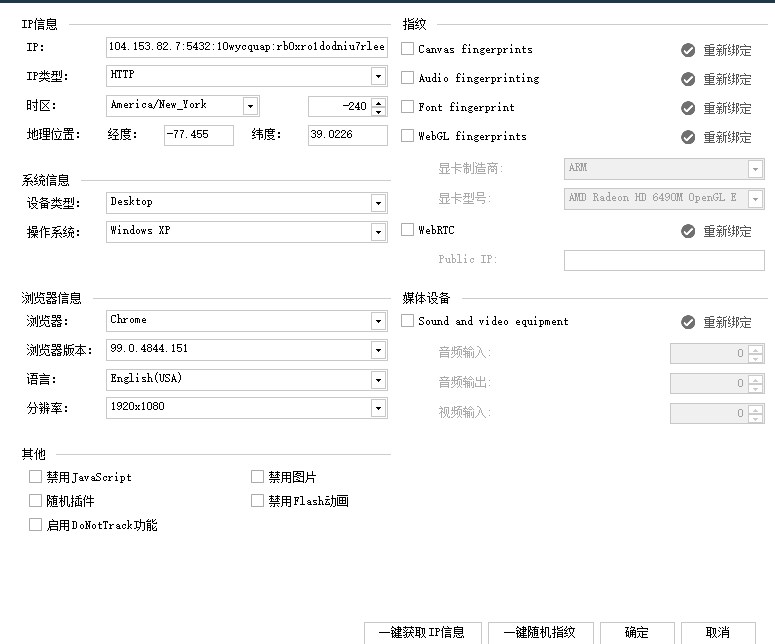Image resolution: width=775 pixels, height=644 pixels.
Task: Click rebind checkmark icon for Canvas fingerprints
Action: pos(688,50)
